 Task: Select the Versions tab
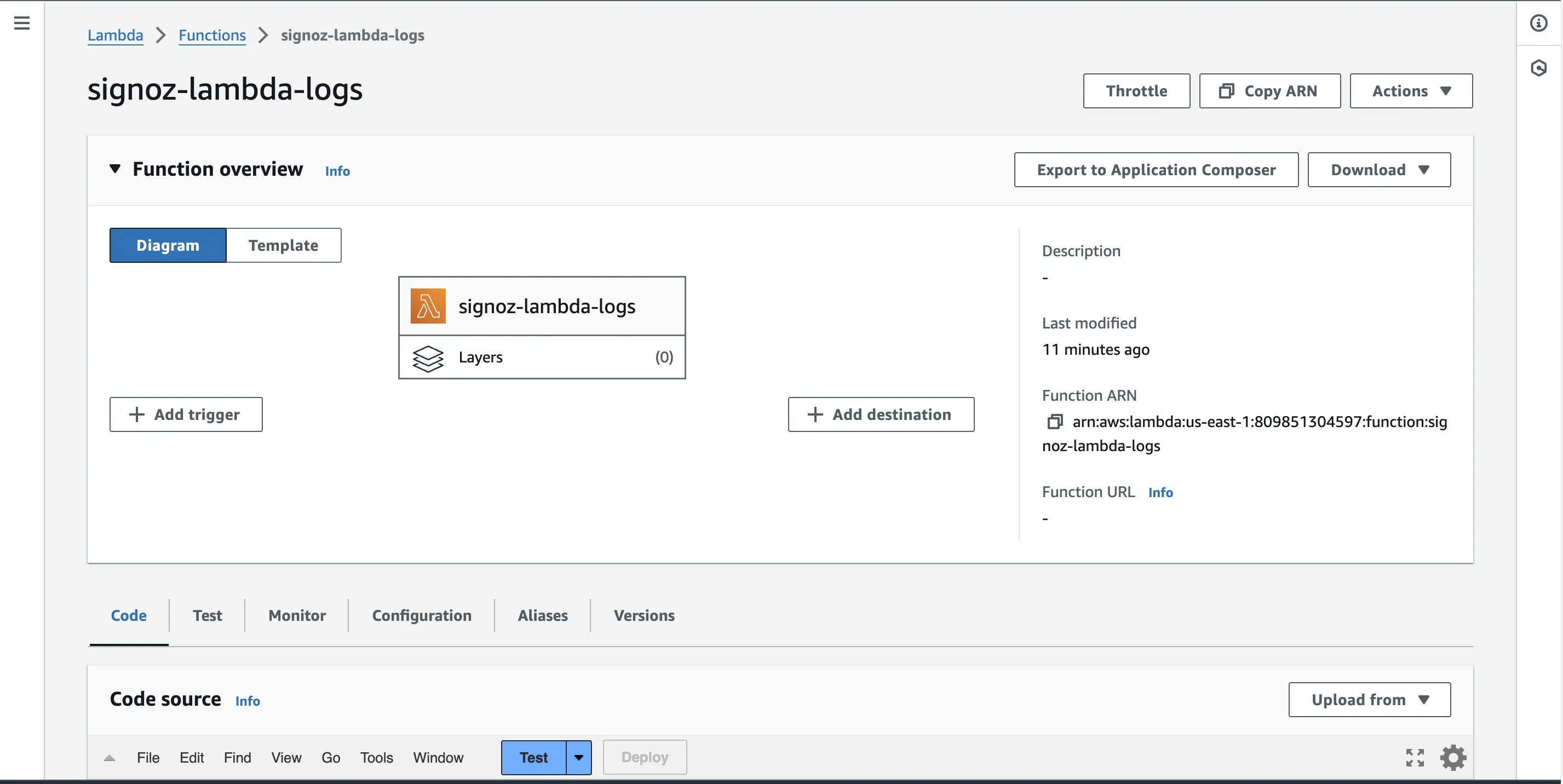pyautogui.click(x=645, y=615)
